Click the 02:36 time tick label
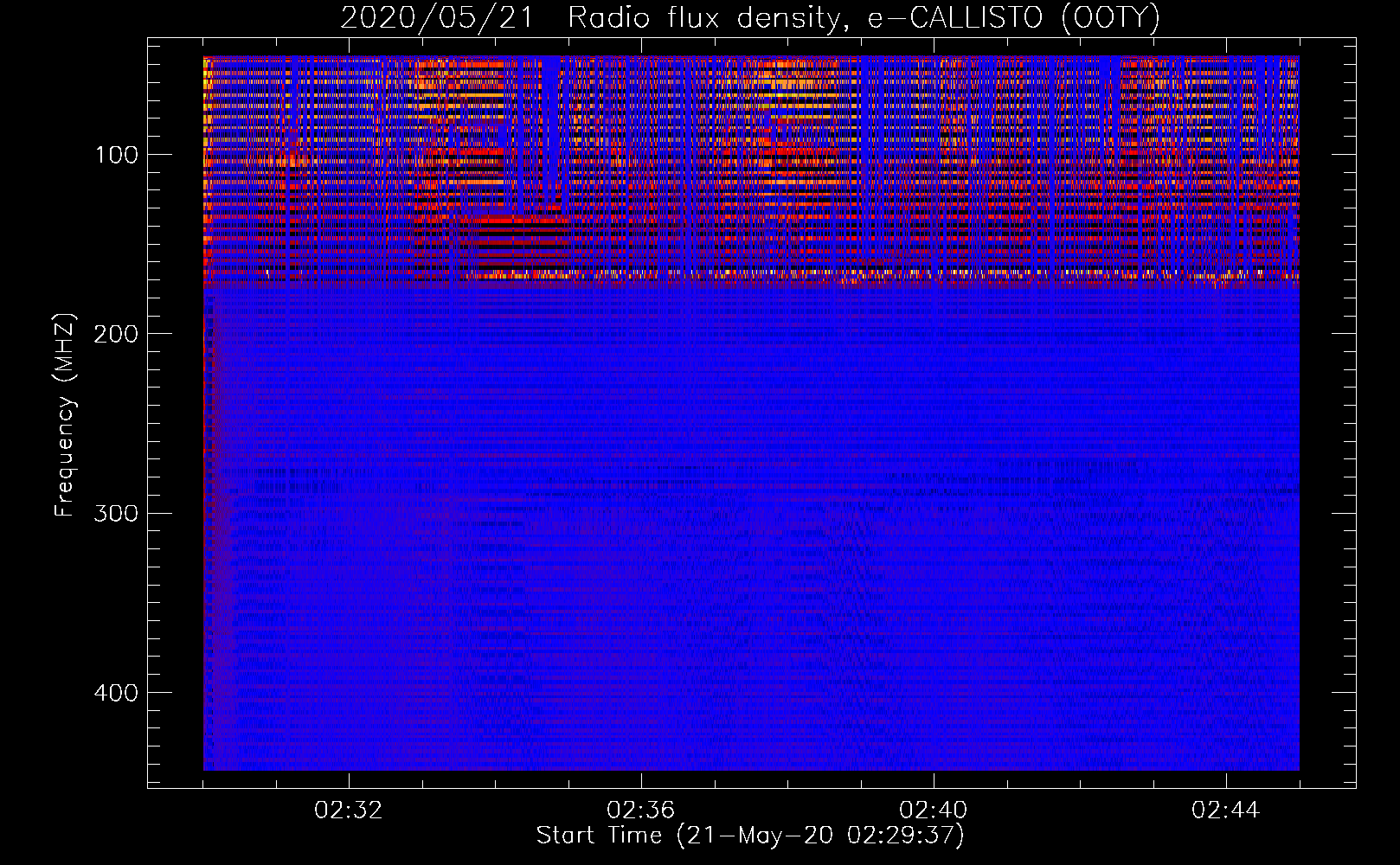 641,811
